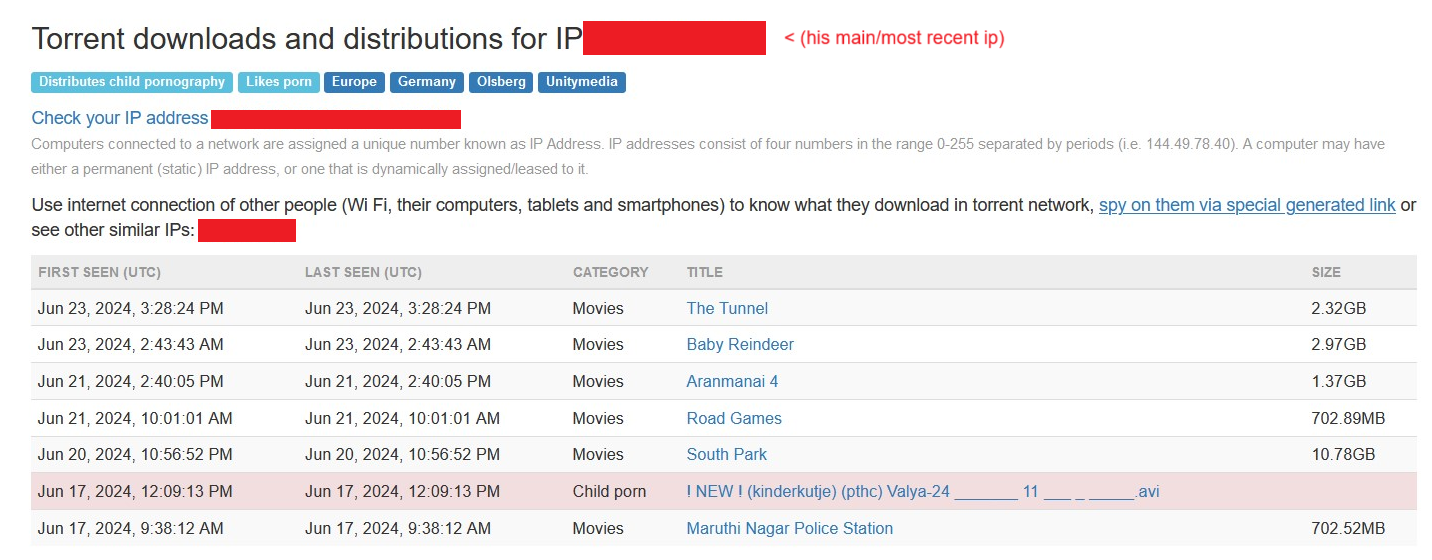Select the Road Games title link
1432x560 pixels.
pyautogui.click(x=734, y=418)
